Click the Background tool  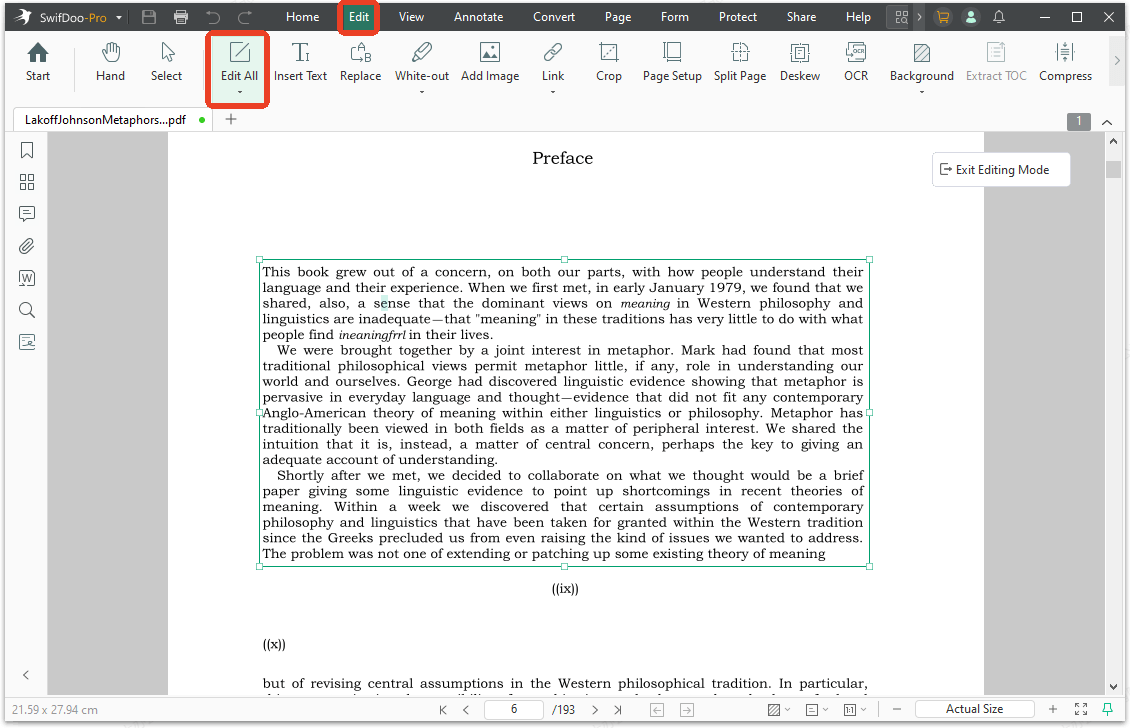[922, 62]
